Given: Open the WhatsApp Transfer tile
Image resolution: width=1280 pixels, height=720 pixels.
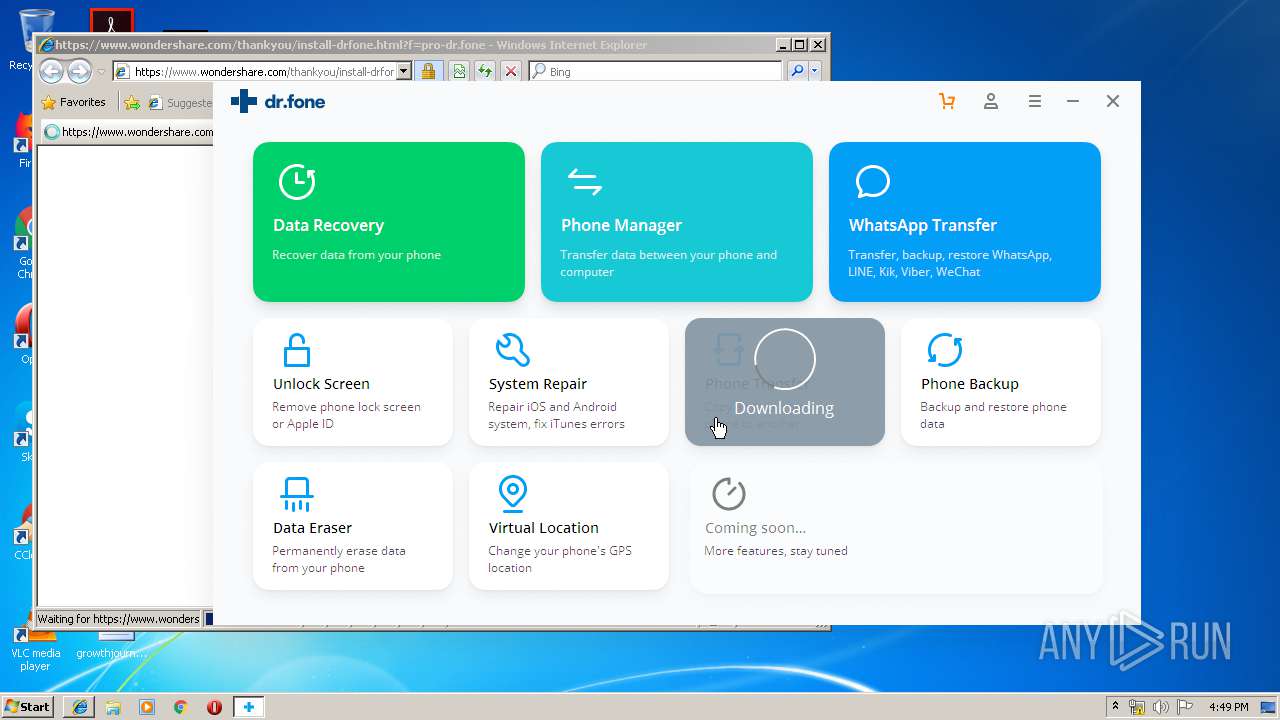Looking at the screenshot, I should (965, 222).
